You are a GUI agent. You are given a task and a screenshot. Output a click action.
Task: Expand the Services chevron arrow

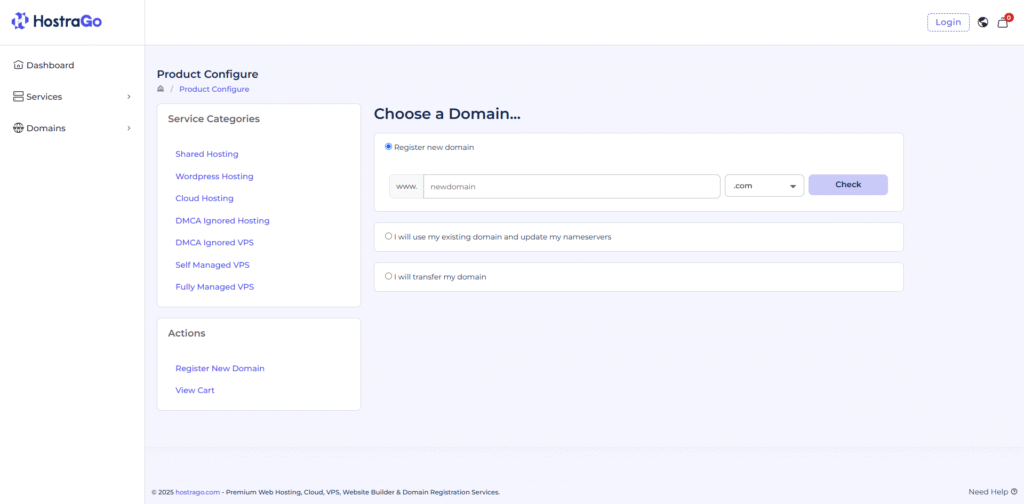click(x=129, y=97)
